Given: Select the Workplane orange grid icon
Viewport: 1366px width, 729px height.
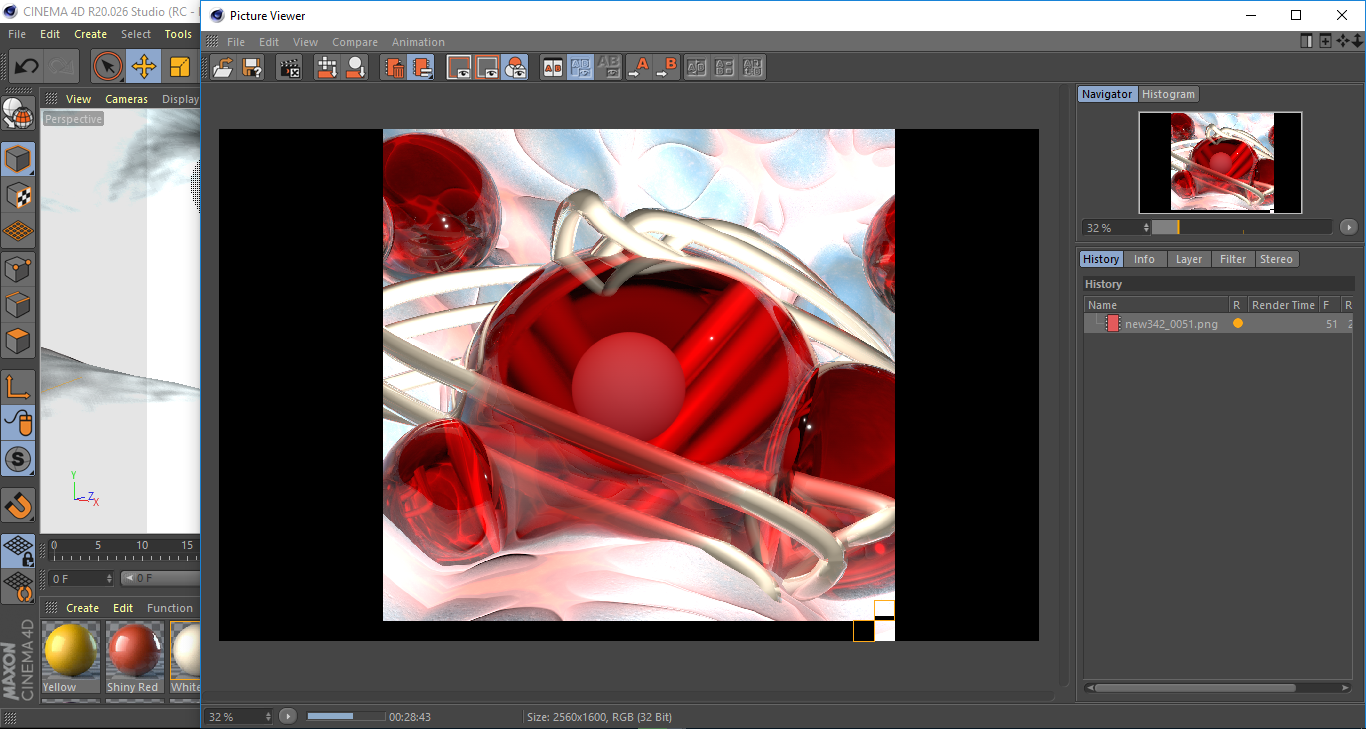Looking at the screenshot, I should click(x=18, y=231).
